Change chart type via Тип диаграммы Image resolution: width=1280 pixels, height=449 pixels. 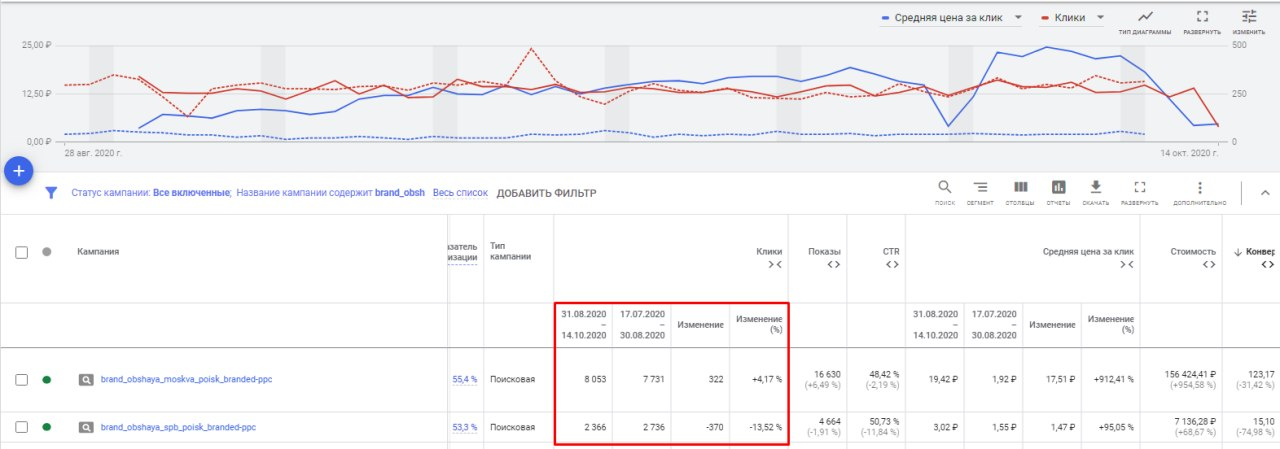pos(1145,17)
